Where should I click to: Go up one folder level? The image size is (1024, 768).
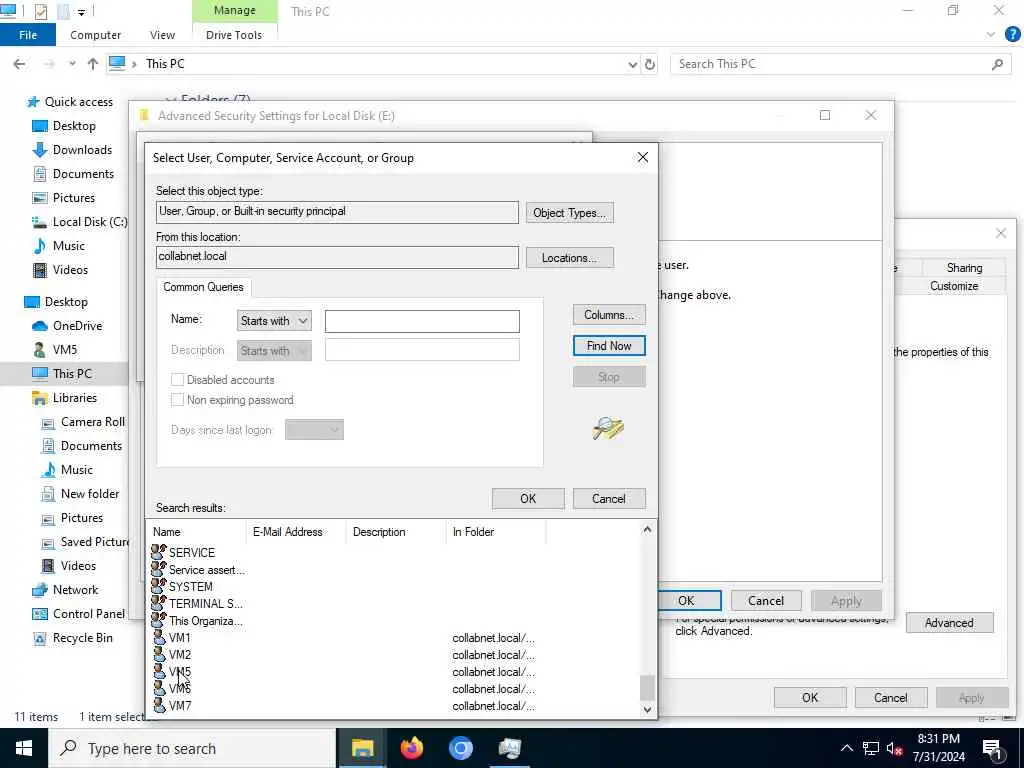coord(93,64)
